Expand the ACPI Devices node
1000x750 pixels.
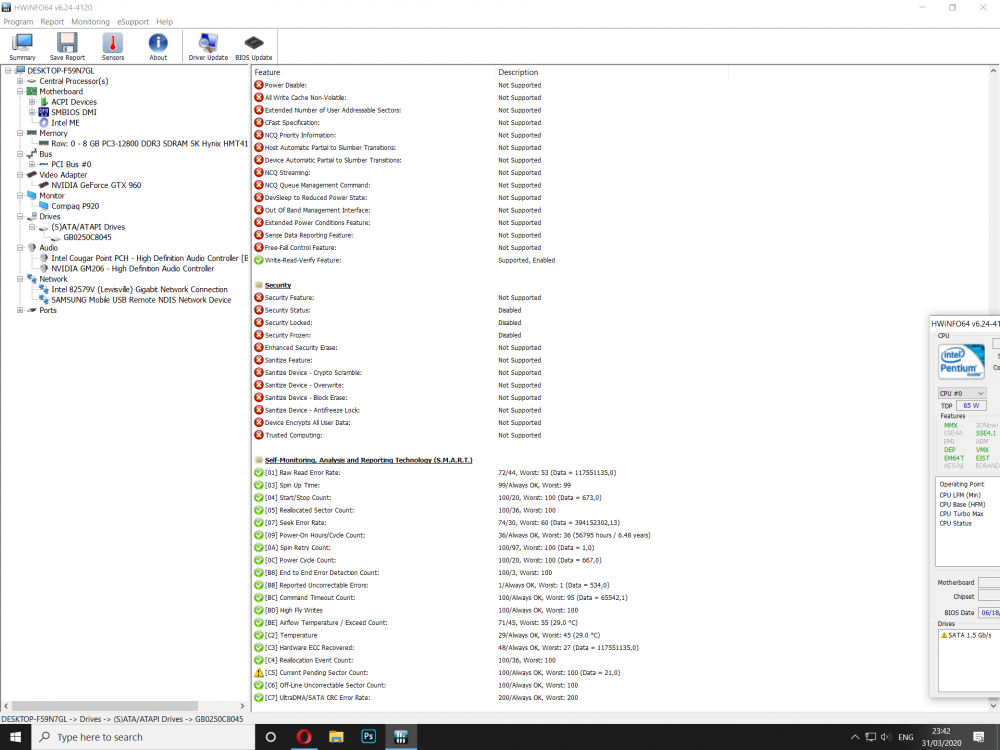(32, 102)
